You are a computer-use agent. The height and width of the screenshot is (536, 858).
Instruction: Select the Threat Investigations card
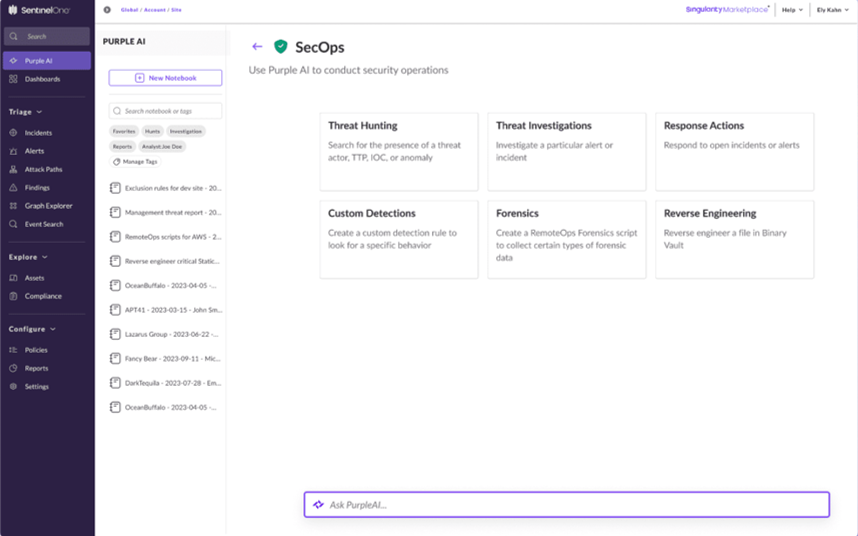(566, 152)
